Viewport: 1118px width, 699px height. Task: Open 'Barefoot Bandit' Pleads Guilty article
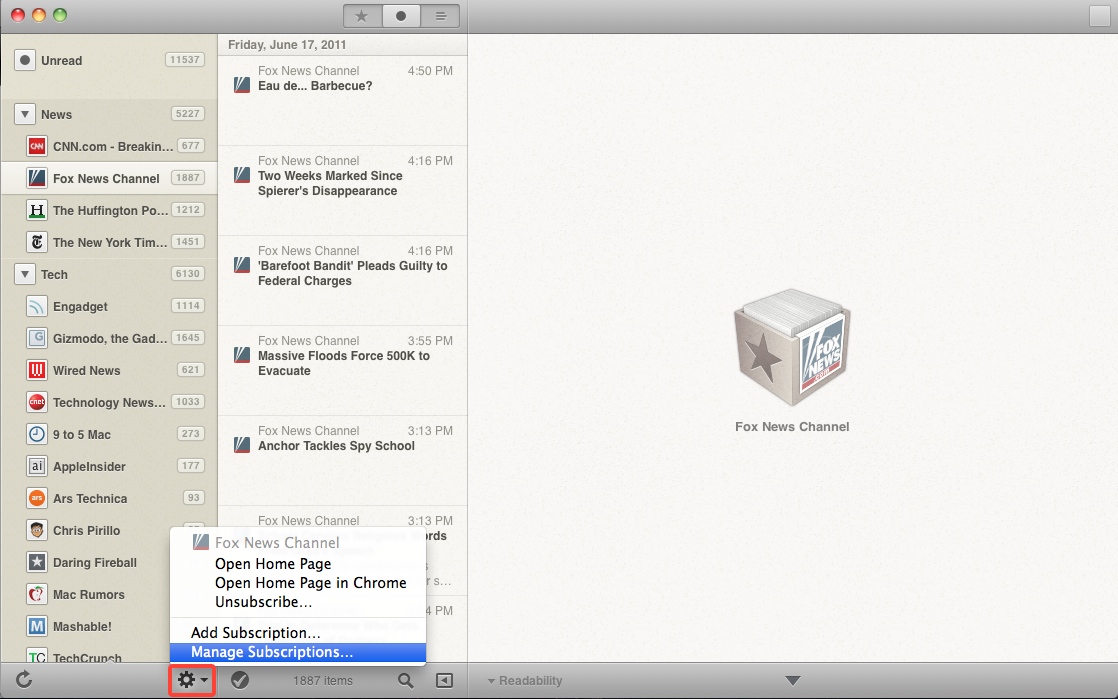coord(342,280)
